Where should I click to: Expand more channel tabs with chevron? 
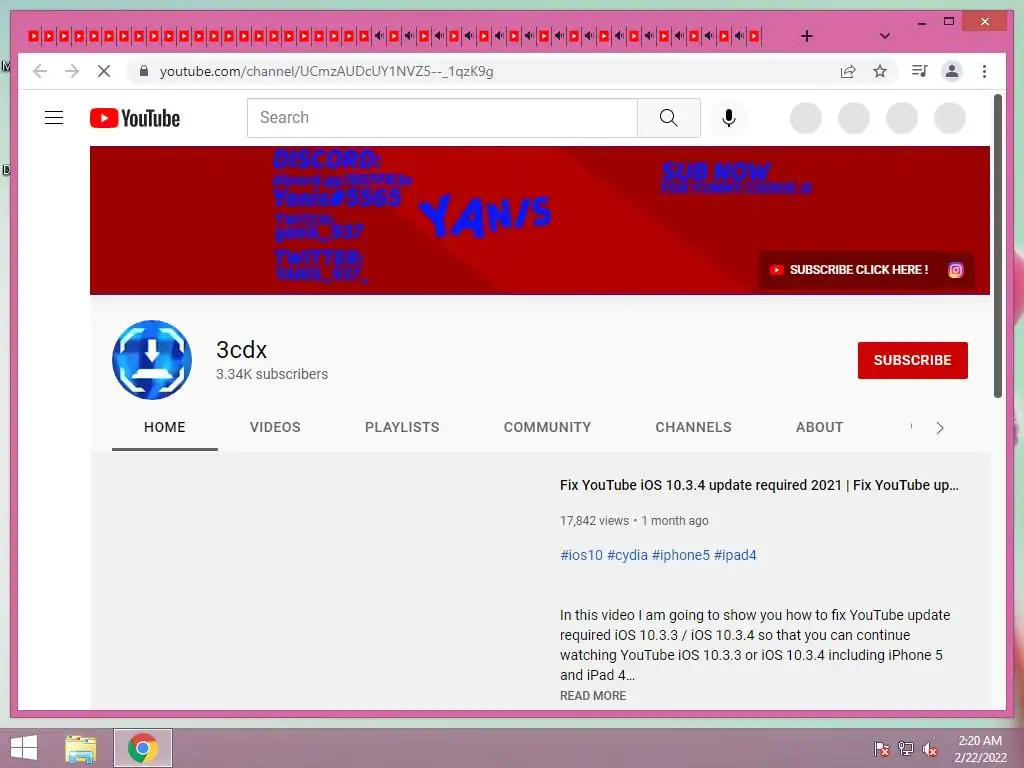(940, 428)
